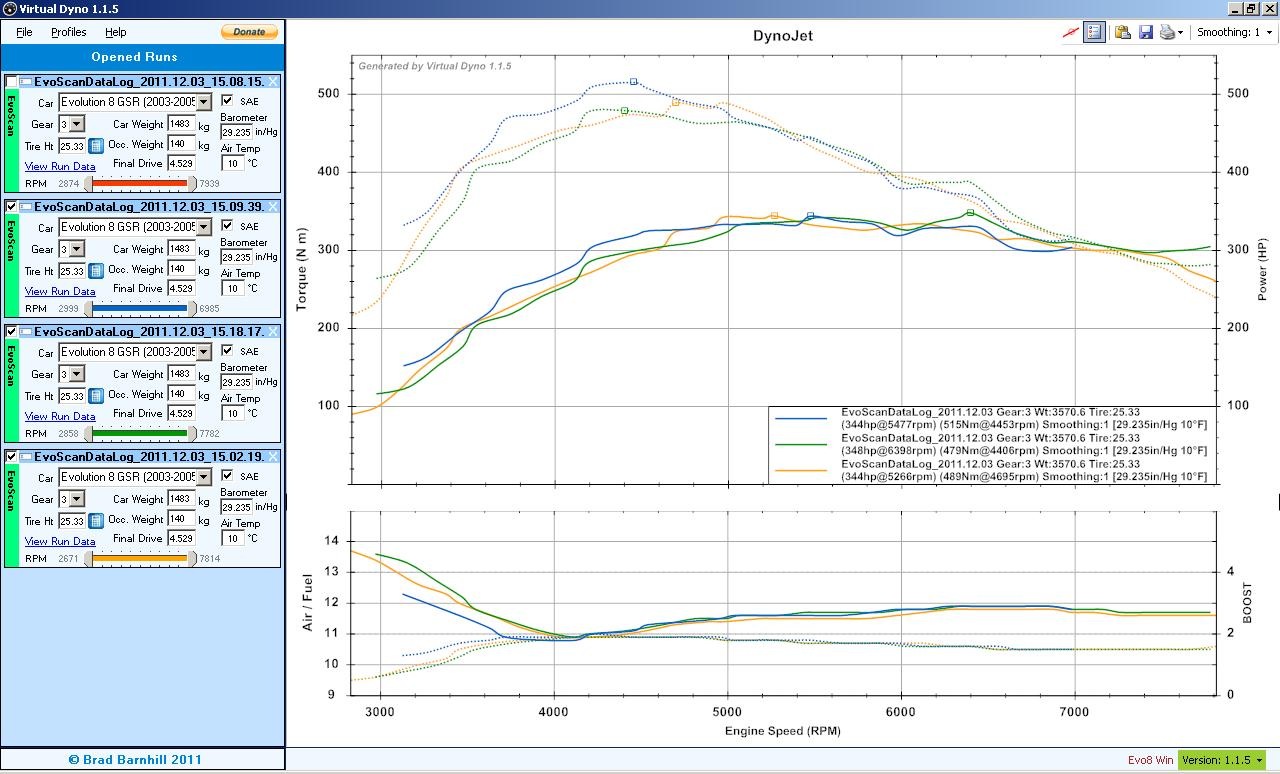The width and height of the screenshot is (1280, 774).
Task: Print the dyno graph
Action: (1167, 32)
